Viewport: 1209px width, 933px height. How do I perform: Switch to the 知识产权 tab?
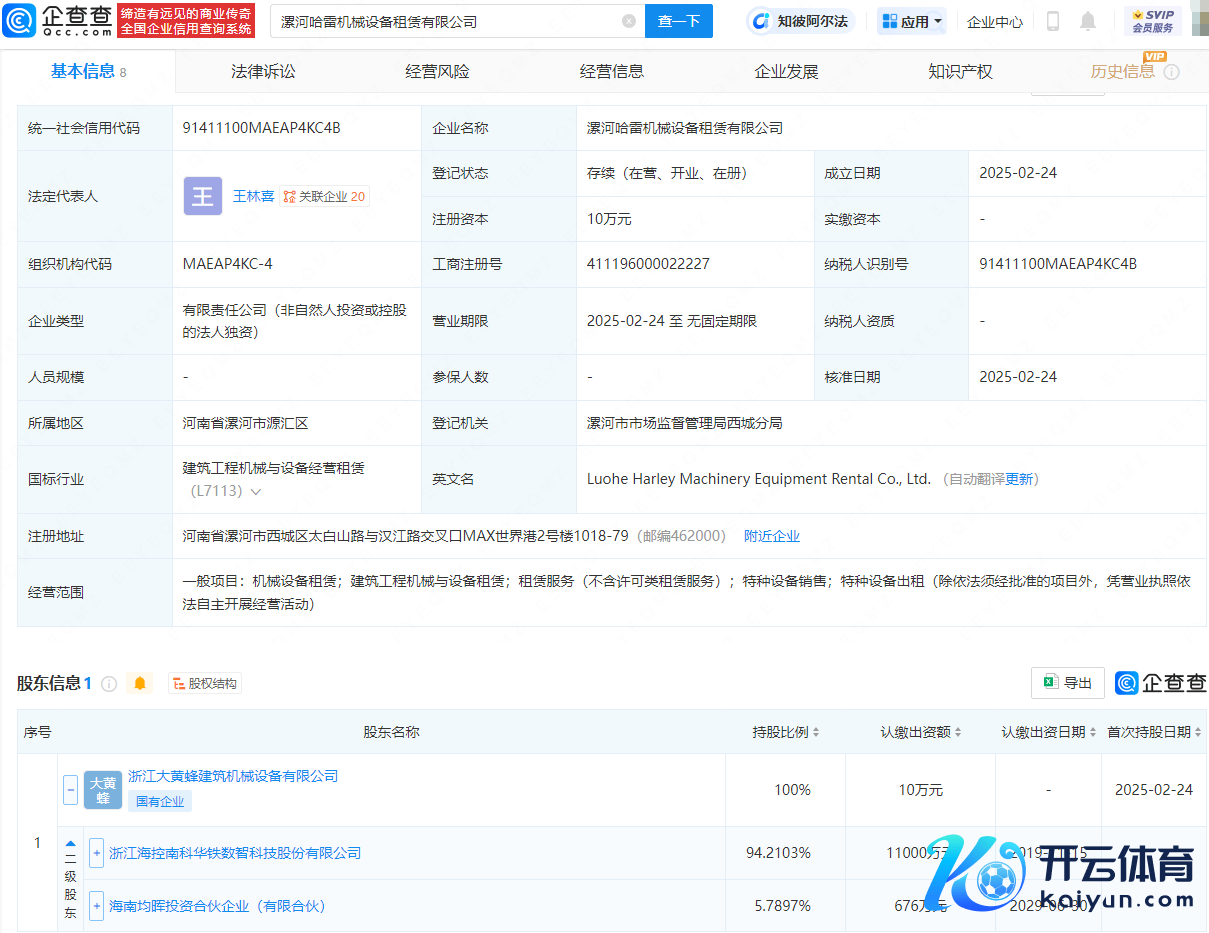(960, 72)
